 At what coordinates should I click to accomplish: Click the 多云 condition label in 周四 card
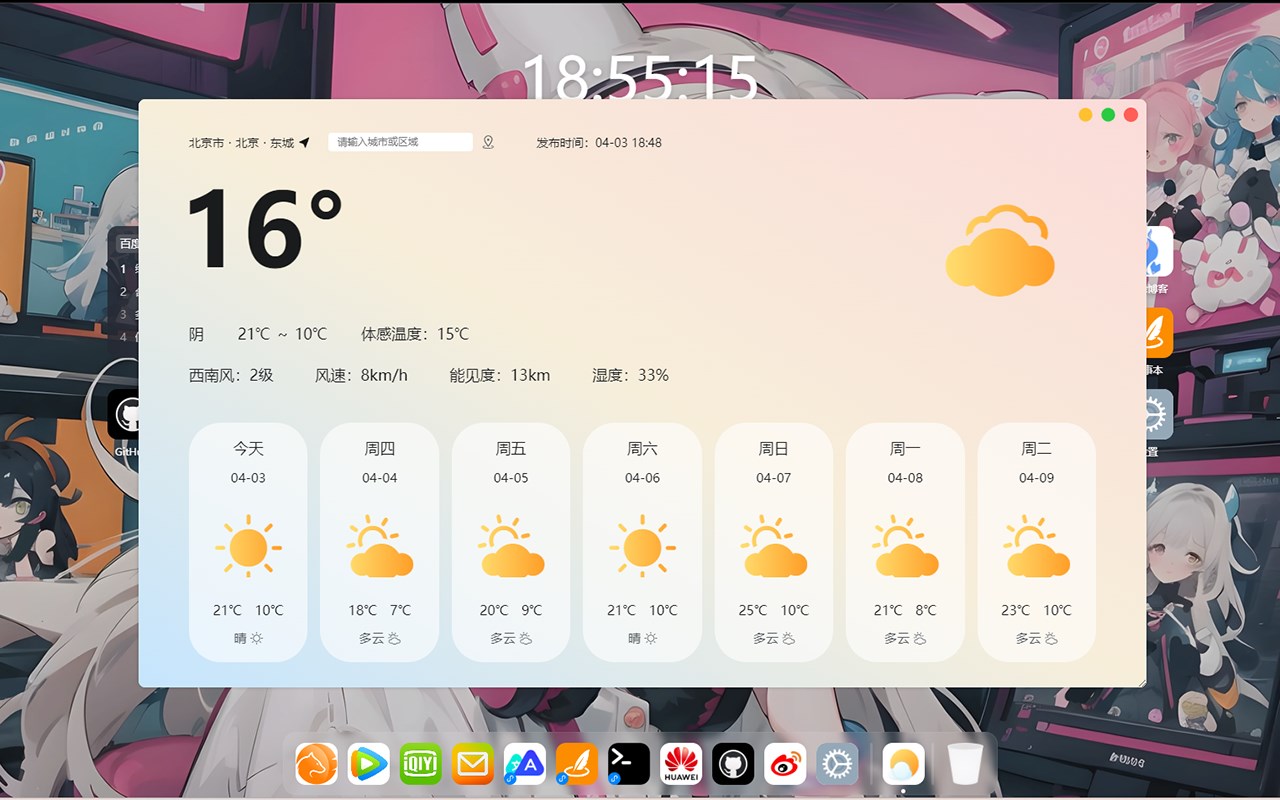[x=372, y=638]
